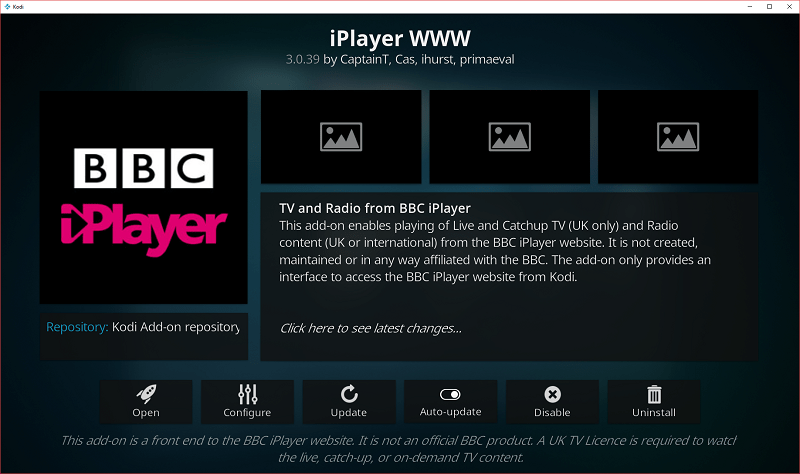Minimize the Kodi window
This screenshot has width=800, height=474.
pyautogui.click(x=749, y=7)
